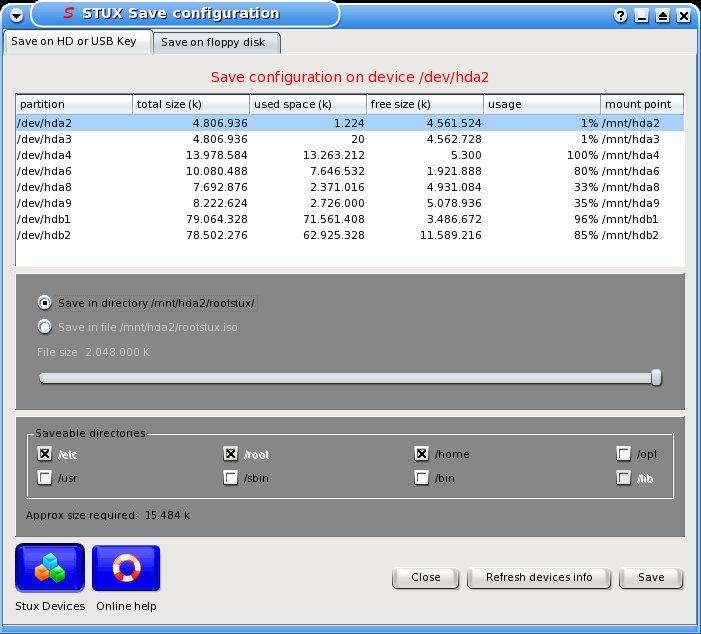Click the 100% usage cell

(582, 155)
